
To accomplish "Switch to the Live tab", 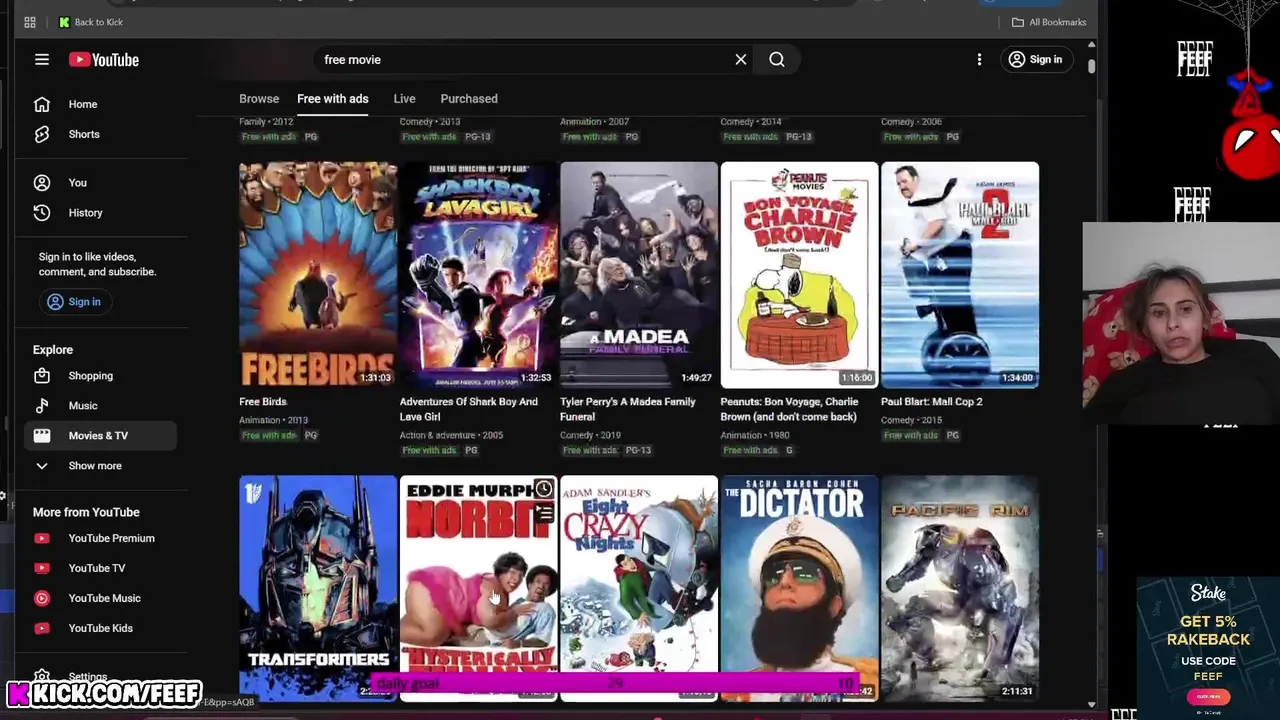I will (404, 99).
